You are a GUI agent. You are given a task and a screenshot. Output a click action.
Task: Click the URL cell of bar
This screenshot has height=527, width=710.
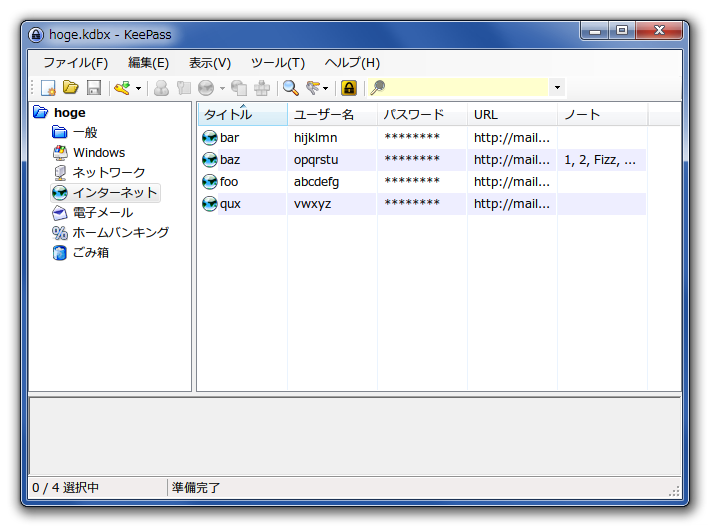click(512, 138)
